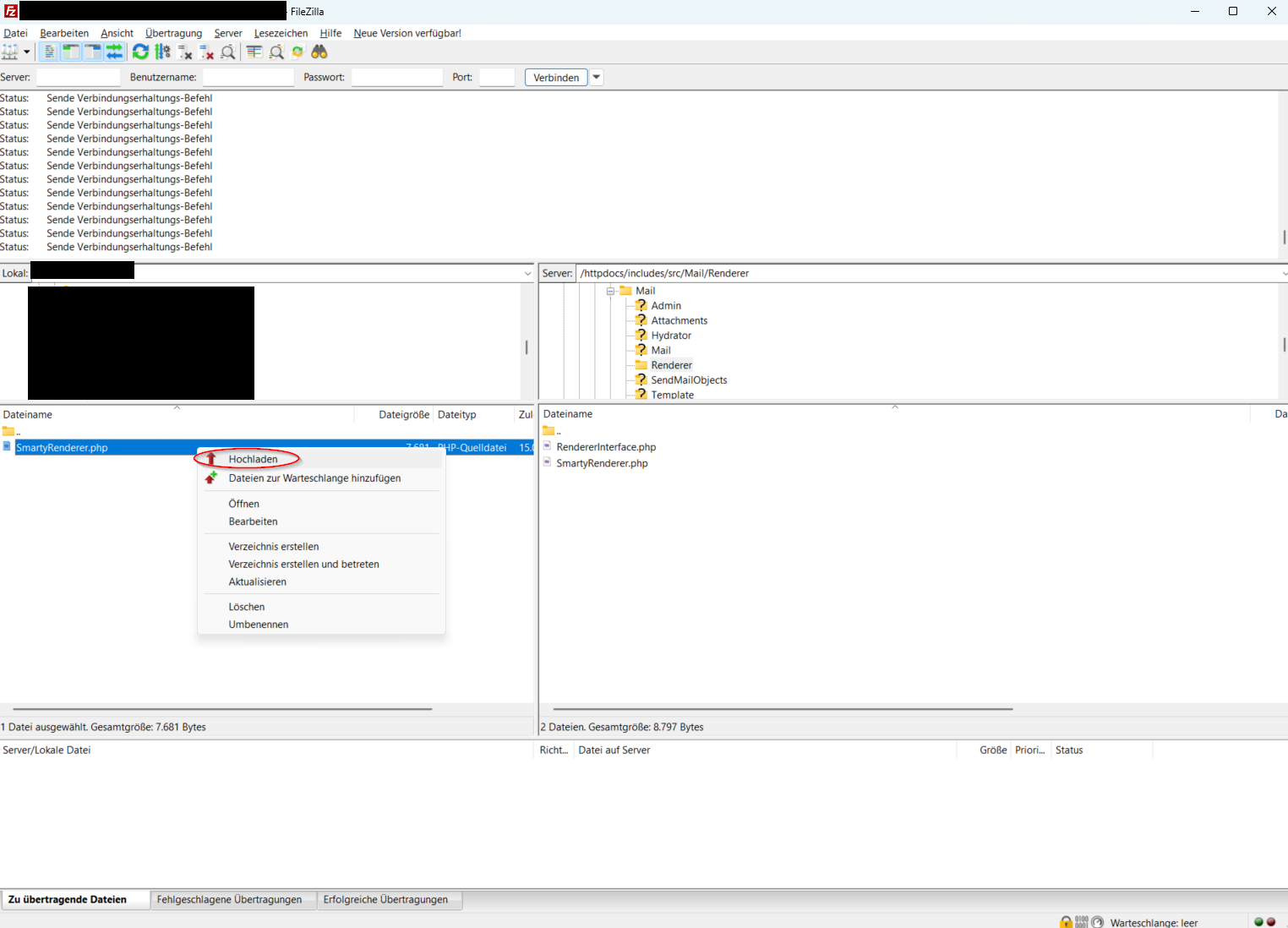Click the local file list horizontal scrollbar
Viewport: 1288px width, 928px height.
coord(222,709)
